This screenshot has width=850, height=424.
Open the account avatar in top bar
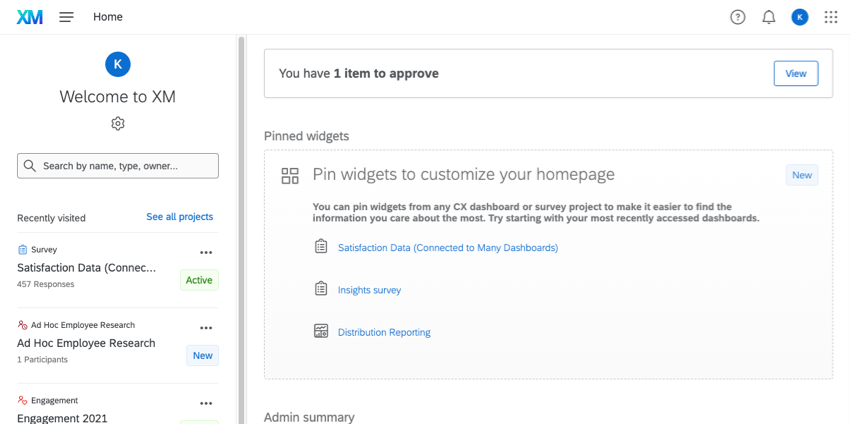click(x=800, y=17)
